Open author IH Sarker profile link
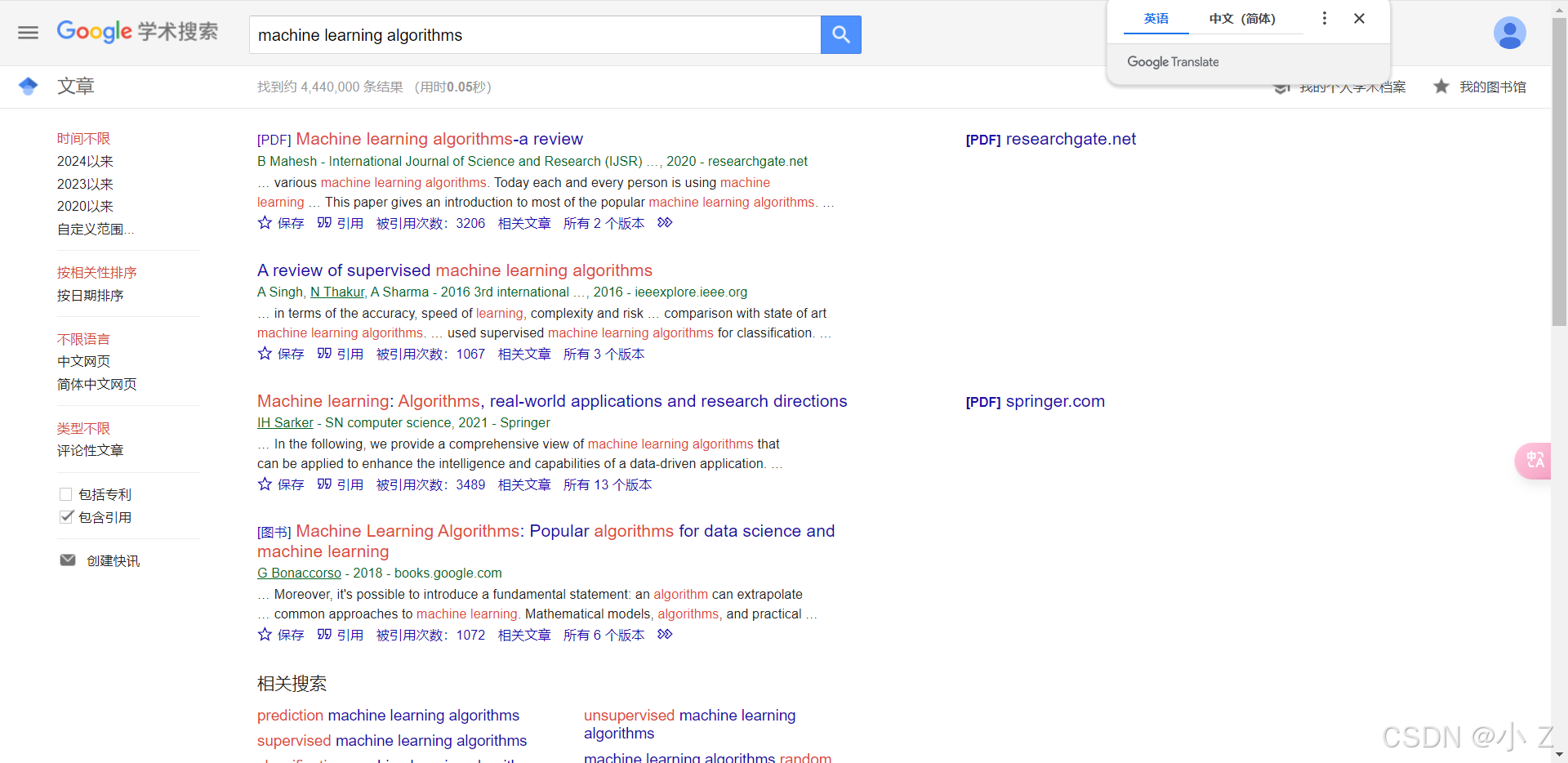This screenshot has width=1568, height=763. (x=285, y=423)
